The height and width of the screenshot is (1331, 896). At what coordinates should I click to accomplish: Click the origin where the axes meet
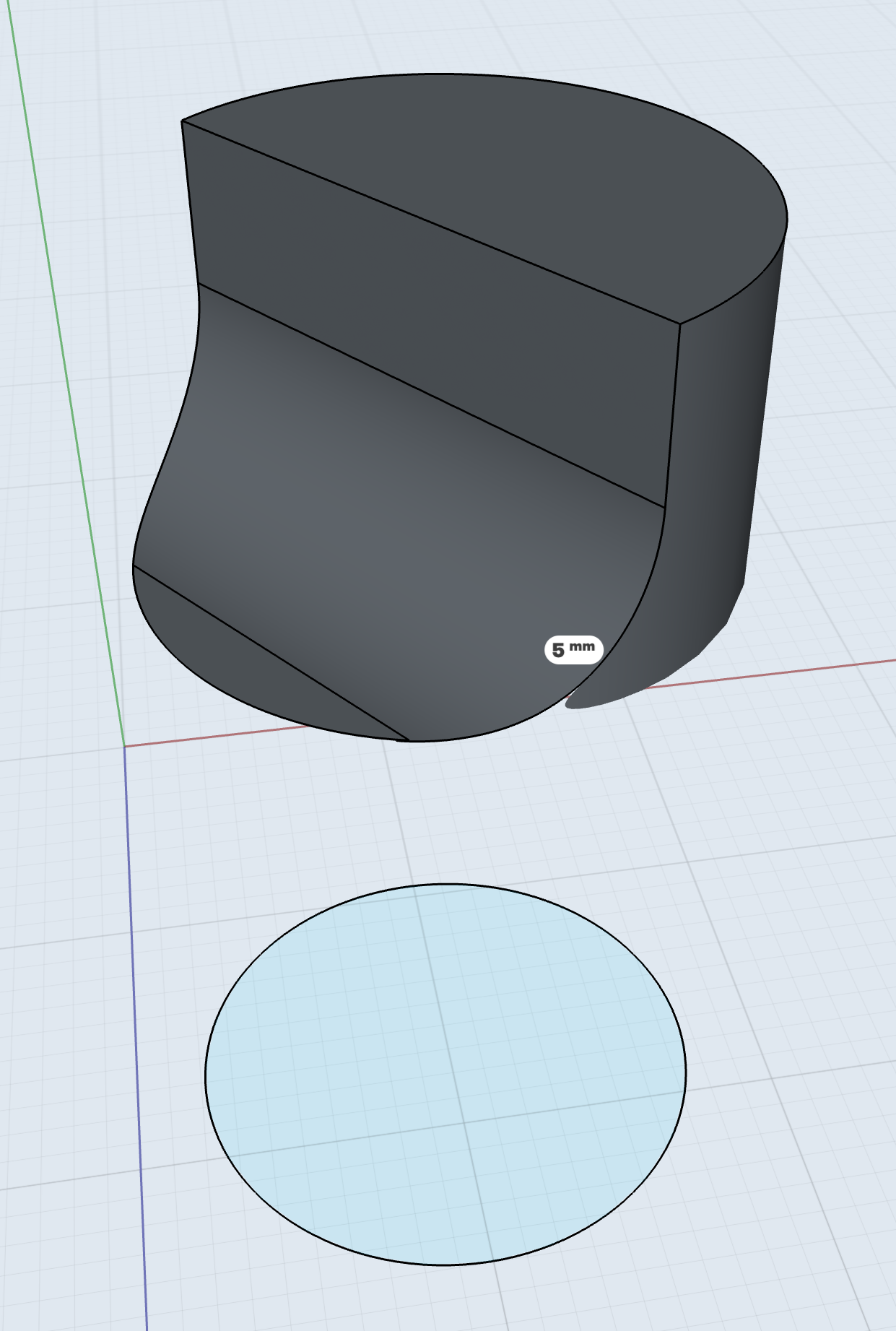[x=124, y=746]
